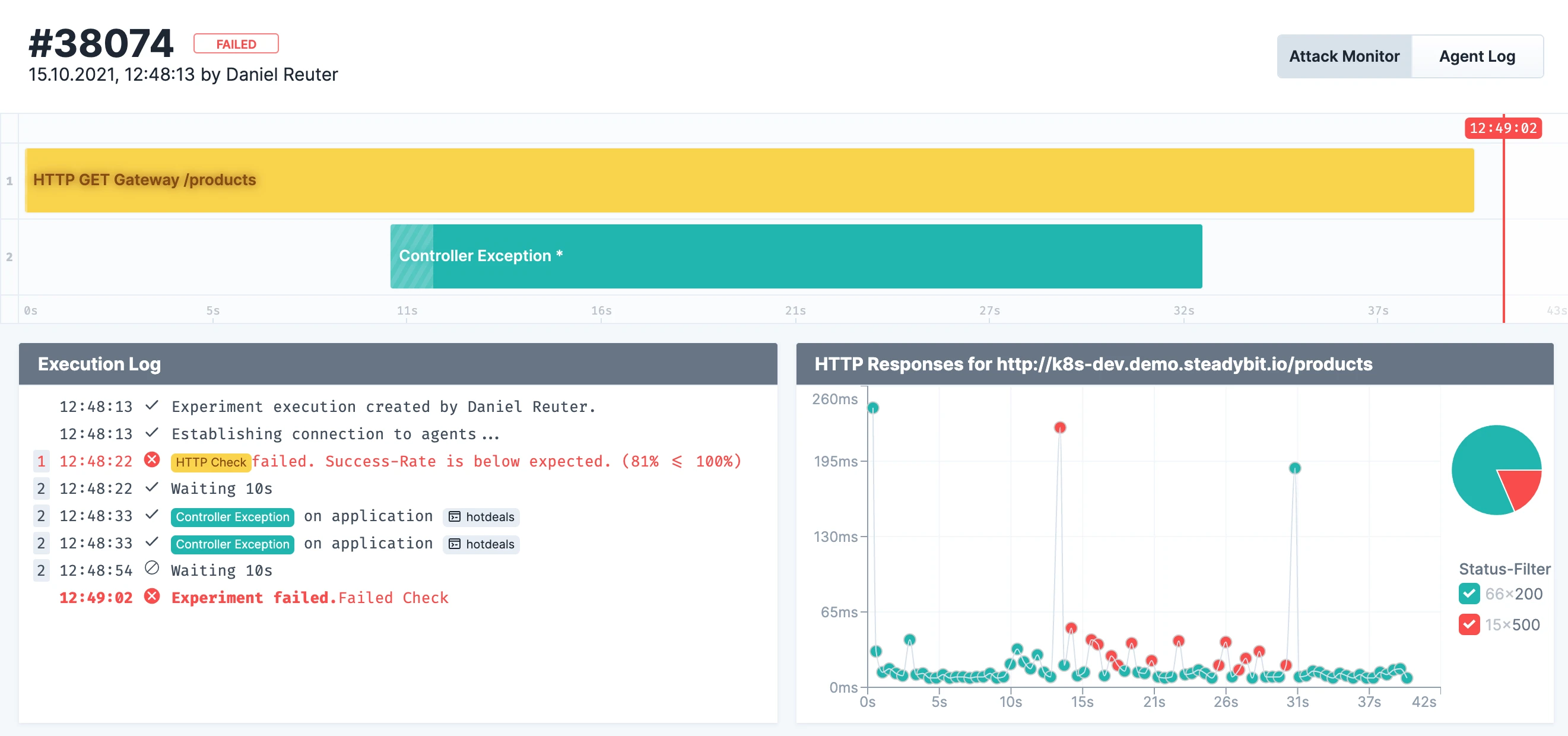This screenshot has height=736, width=1568.
Task: Click the red error icon at 12:48:22
Action: (151, 460)
